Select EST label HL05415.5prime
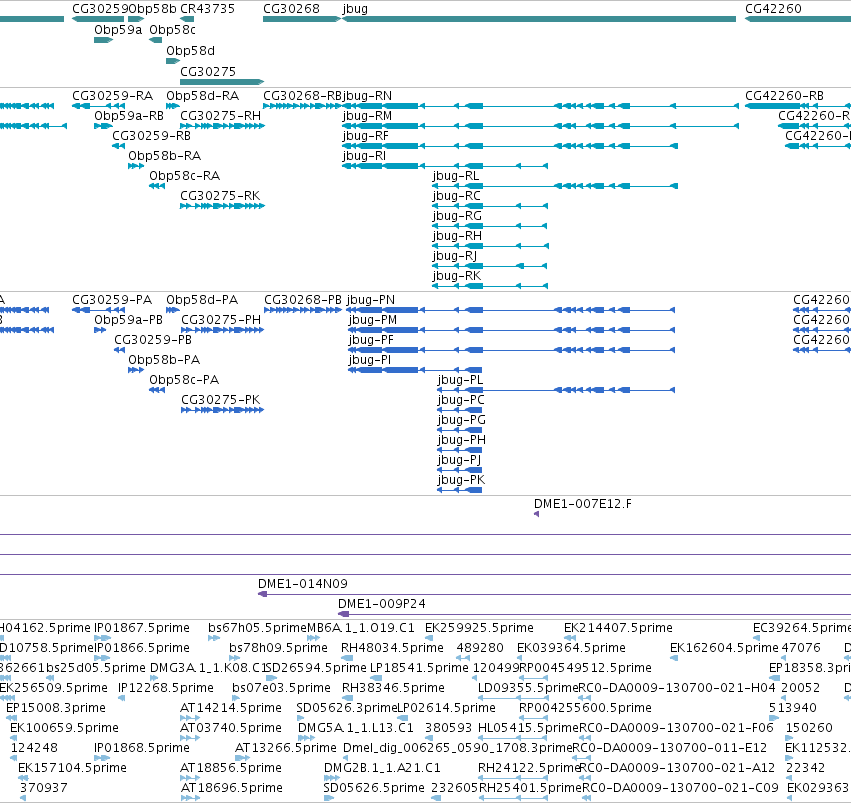Viewport: 851px width, 803px height. coord(529,728)
